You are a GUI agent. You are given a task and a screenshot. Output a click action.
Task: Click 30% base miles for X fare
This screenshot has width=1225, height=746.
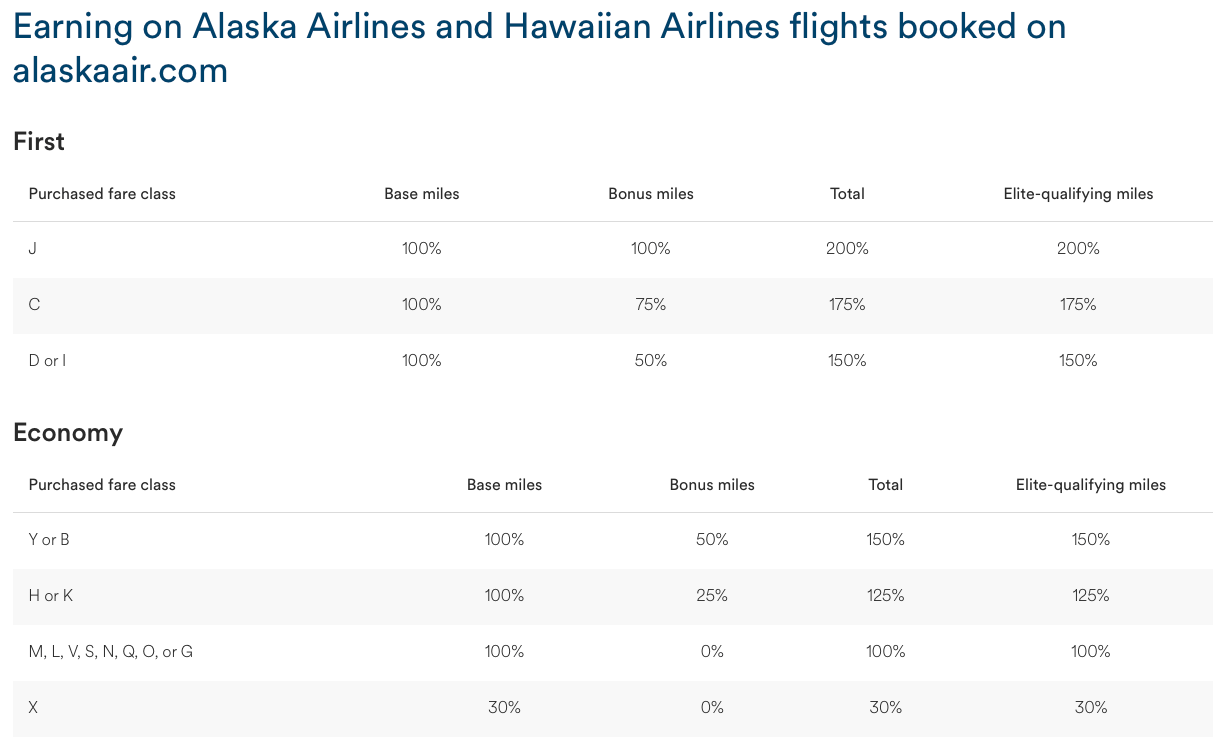[504, 708]
